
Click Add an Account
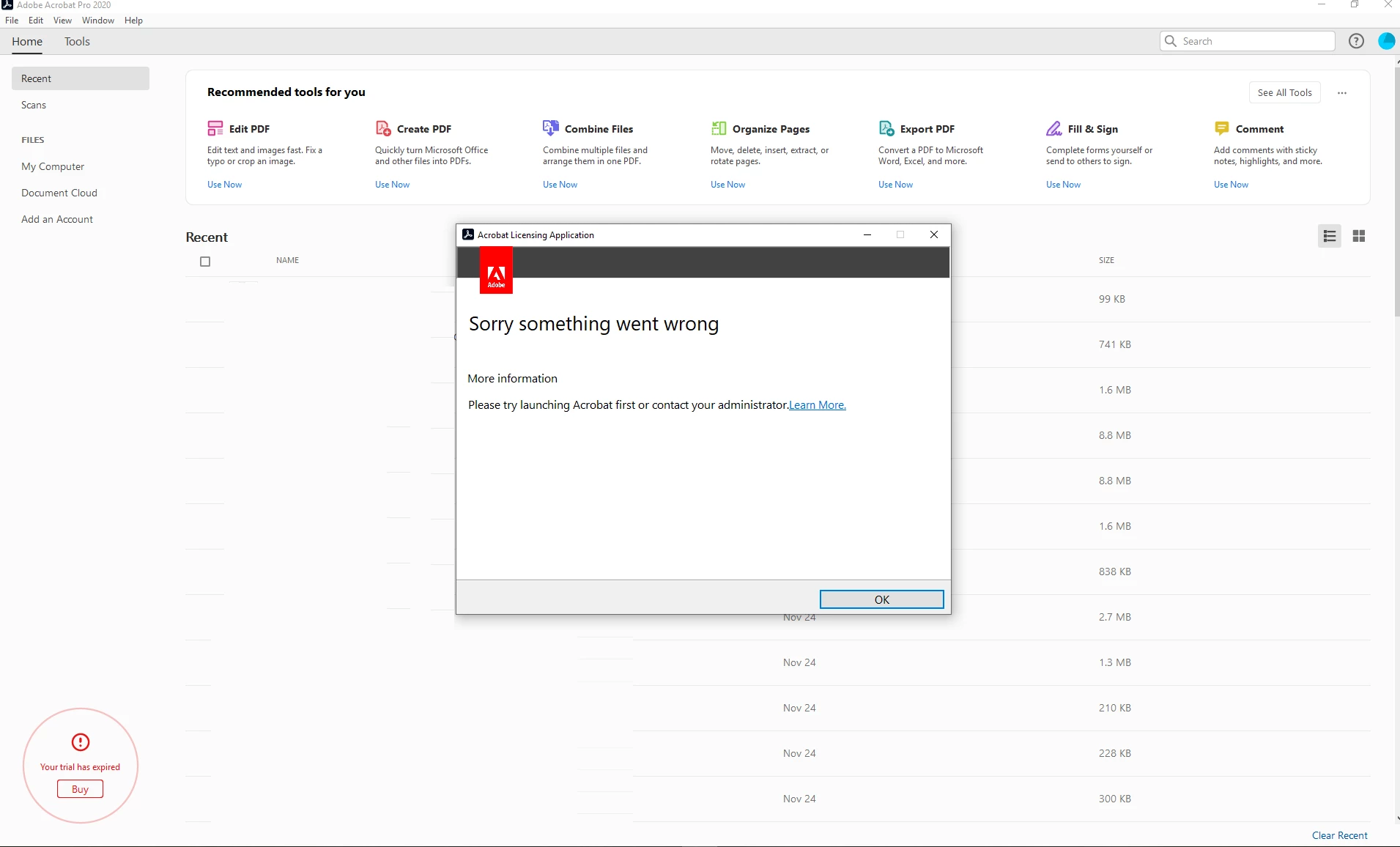57,219
